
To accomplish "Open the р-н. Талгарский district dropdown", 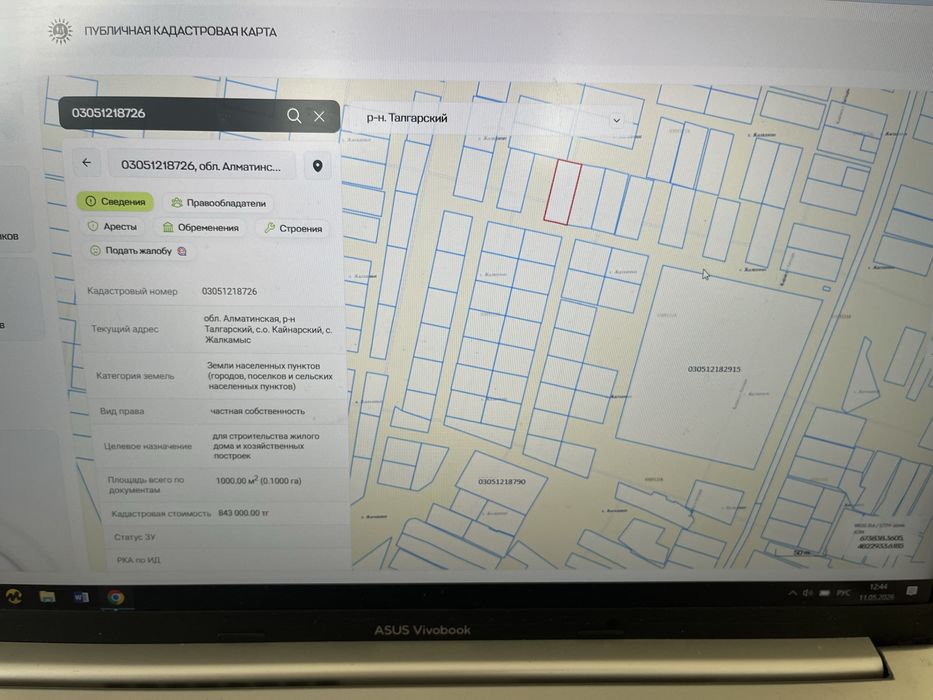I will point(491,118).
